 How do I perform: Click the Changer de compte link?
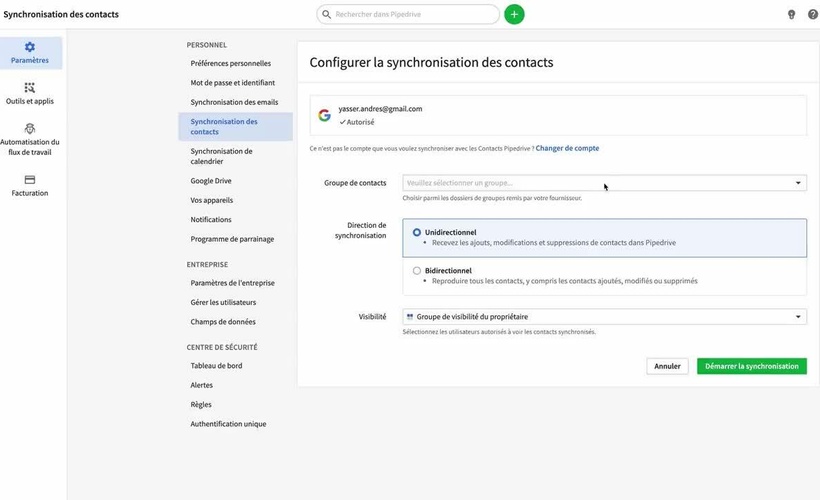[x=567, y=148]
